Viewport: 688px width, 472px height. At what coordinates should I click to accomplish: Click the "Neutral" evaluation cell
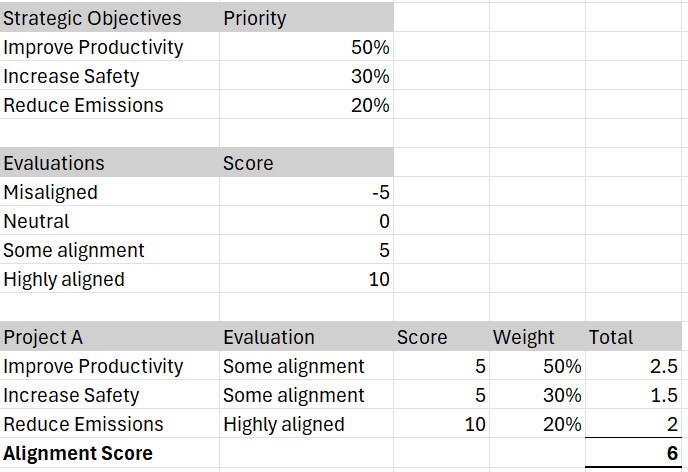pyautogui.click(x=37, y=221)
